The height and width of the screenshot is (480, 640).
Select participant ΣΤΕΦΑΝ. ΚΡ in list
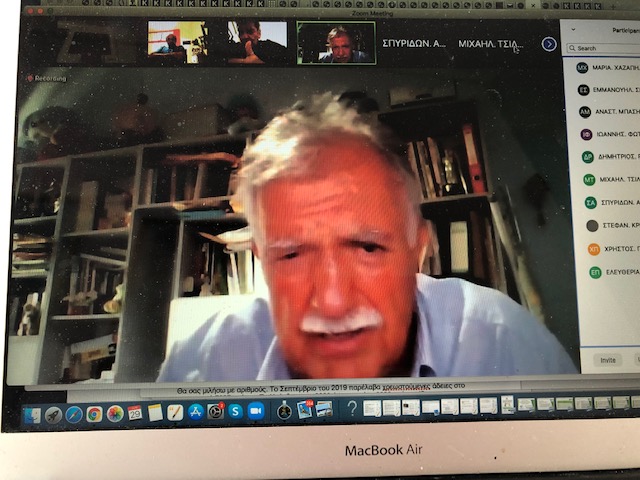(613, 225)
